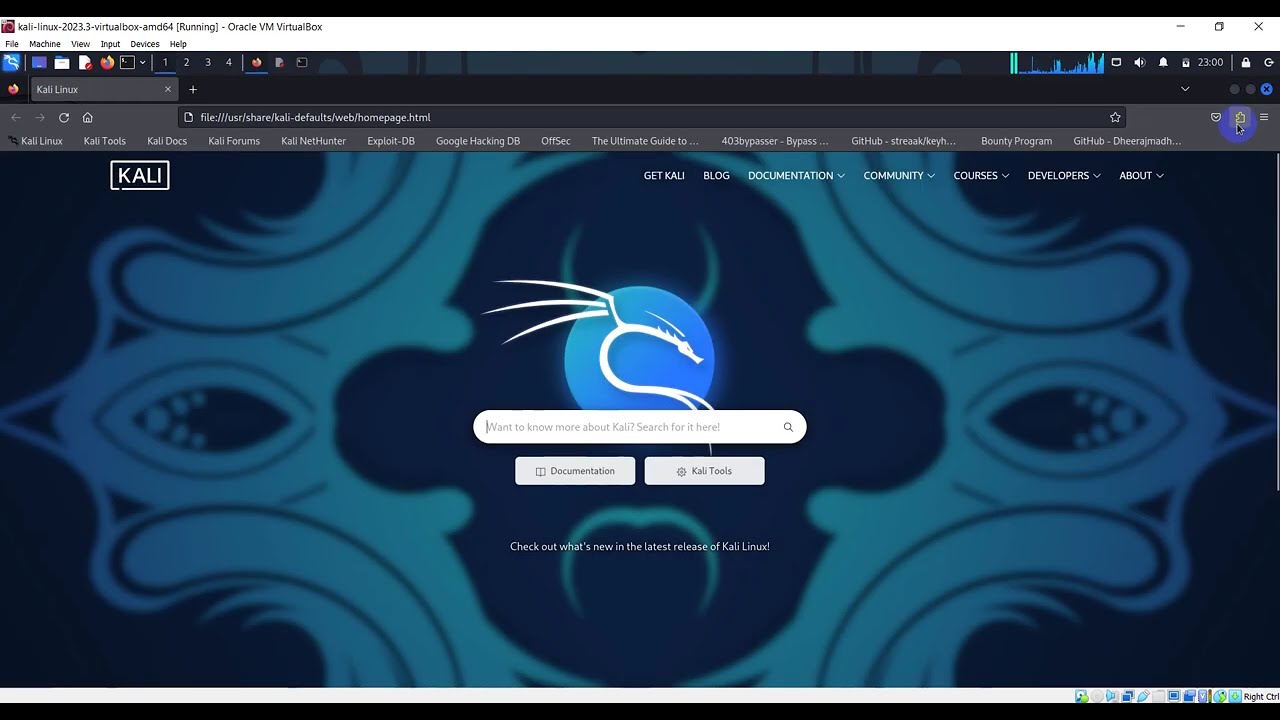Expand the COURSES nav dropdown
The image size is (1280, 720).
tap(981, 175)
